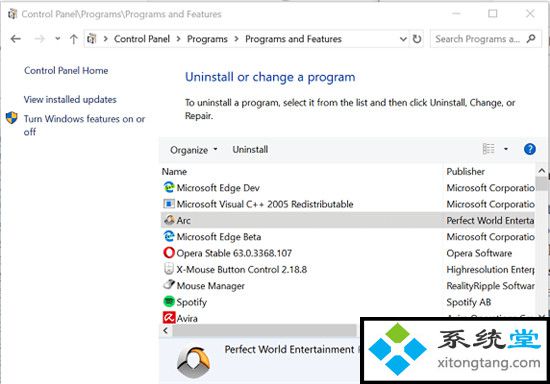Open View installed updates
The height and width of the screenshot is (384, 550).
tap(70, 100)
